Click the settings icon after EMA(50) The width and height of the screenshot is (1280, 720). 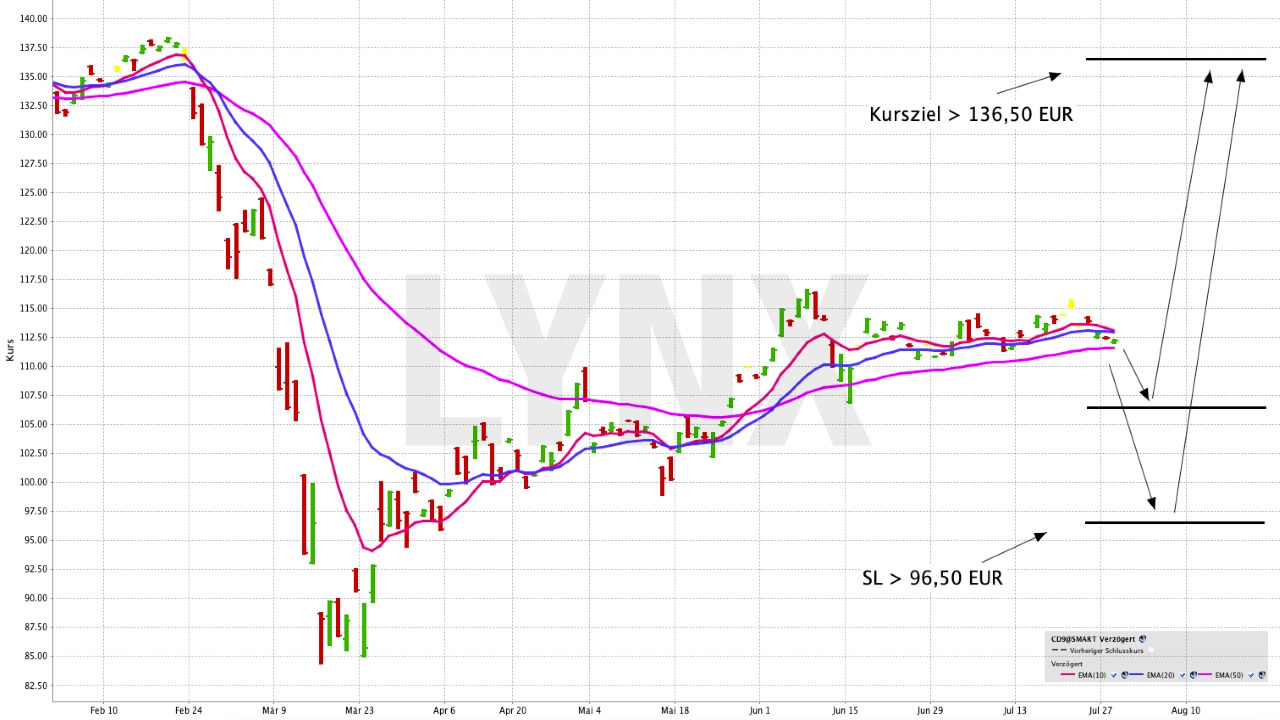(1262, 675)
